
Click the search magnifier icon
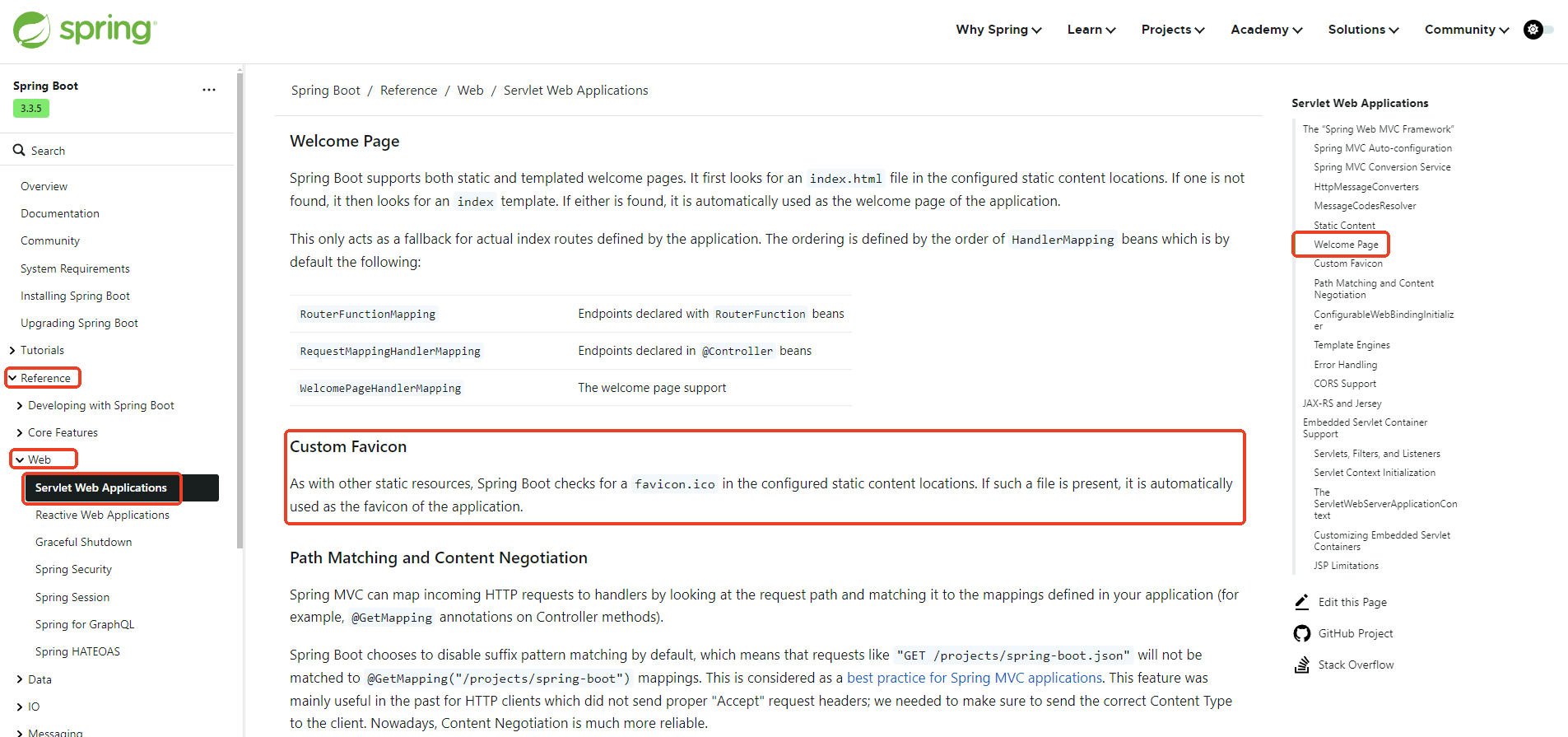[19, 150]
